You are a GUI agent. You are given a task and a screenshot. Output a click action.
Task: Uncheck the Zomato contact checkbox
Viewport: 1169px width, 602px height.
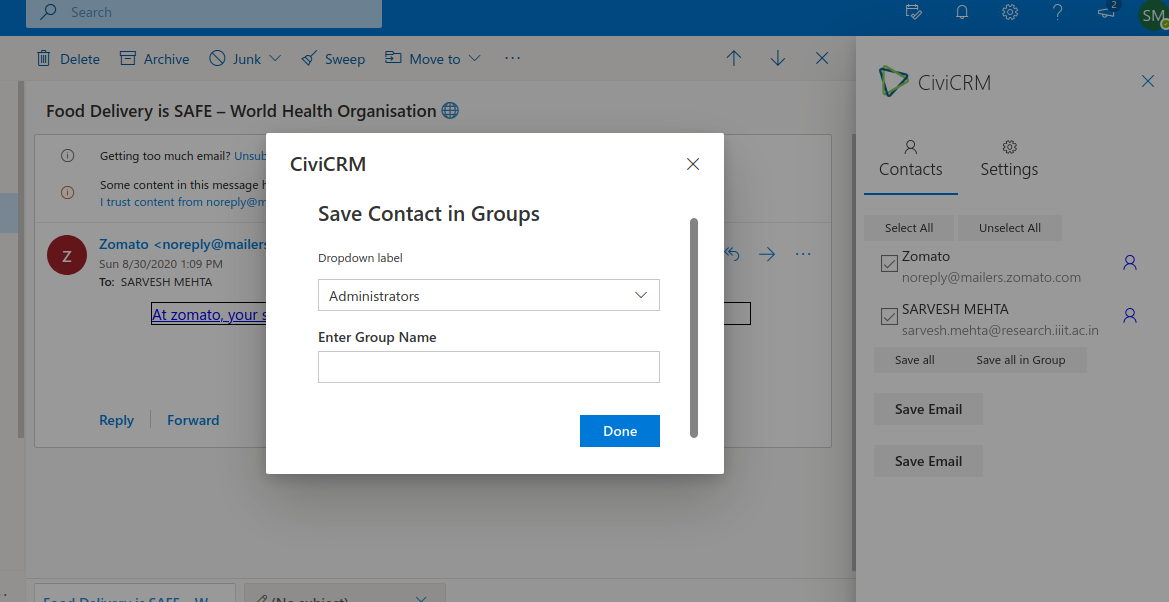tap(889, 263)
